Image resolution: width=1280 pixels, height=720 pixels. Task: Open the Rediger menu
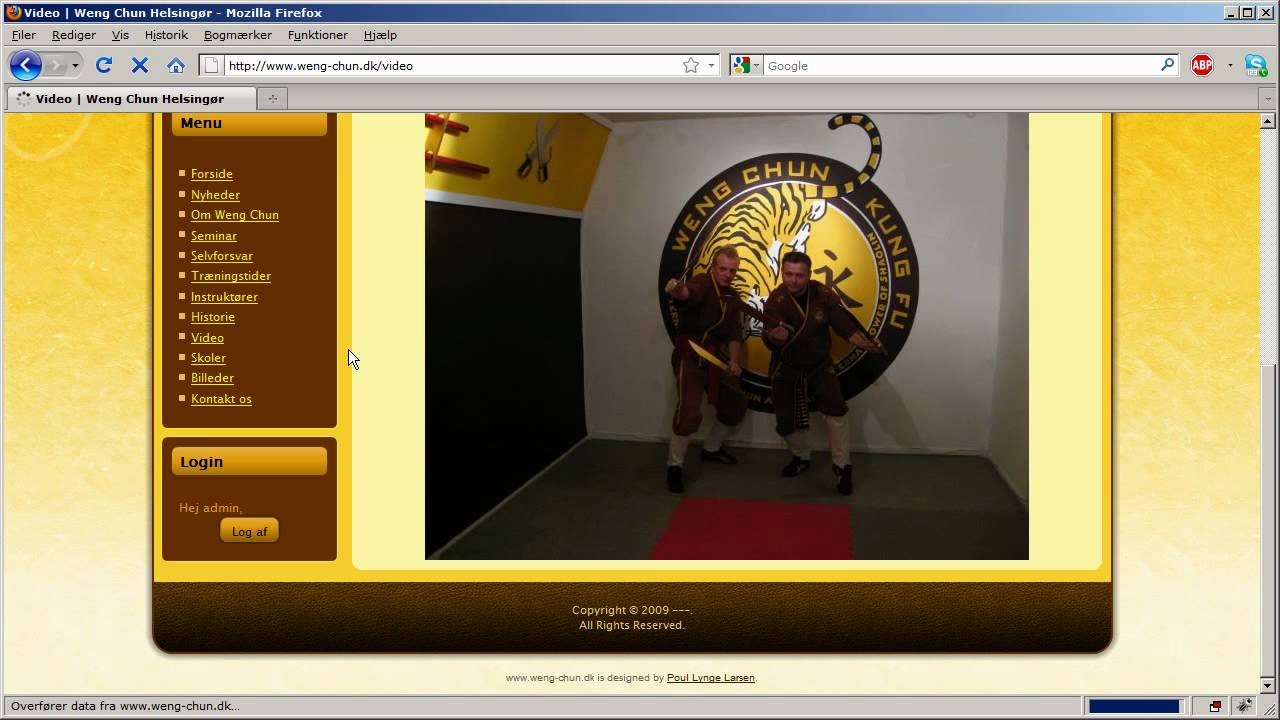click(x=74, y=35)
